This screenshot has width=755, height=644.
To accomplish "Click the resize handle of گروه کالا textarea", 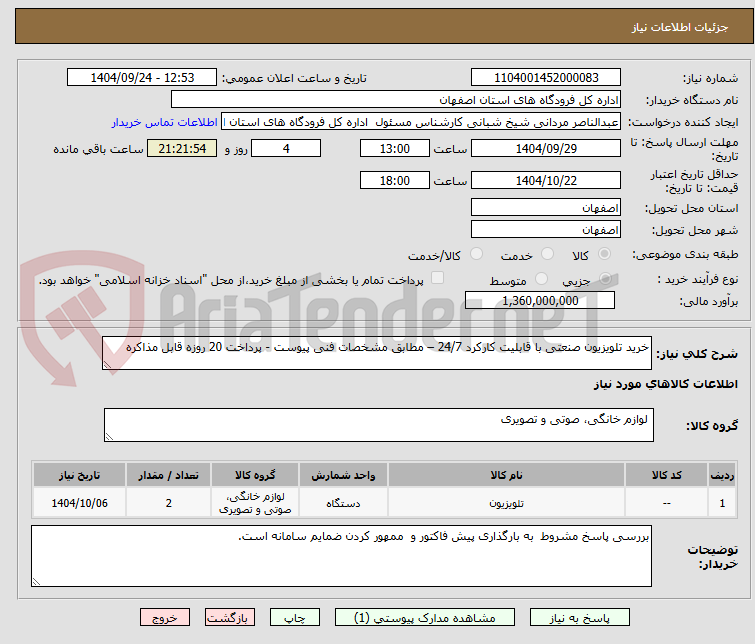I will [x=109, y=437].
